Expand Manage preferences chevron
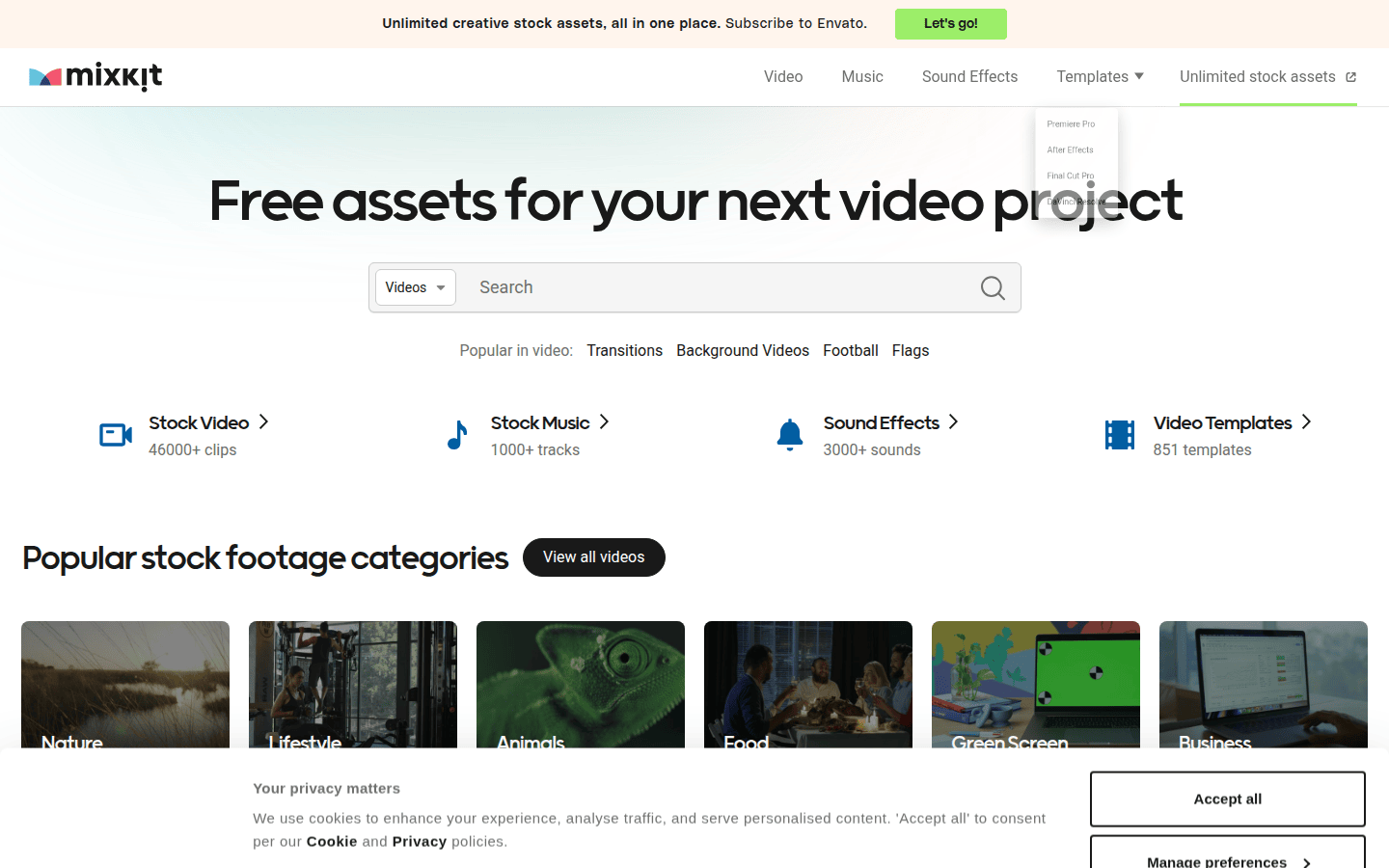Screen dimensions: 1389x868 pyautogui.click(x=1307, y=862)
